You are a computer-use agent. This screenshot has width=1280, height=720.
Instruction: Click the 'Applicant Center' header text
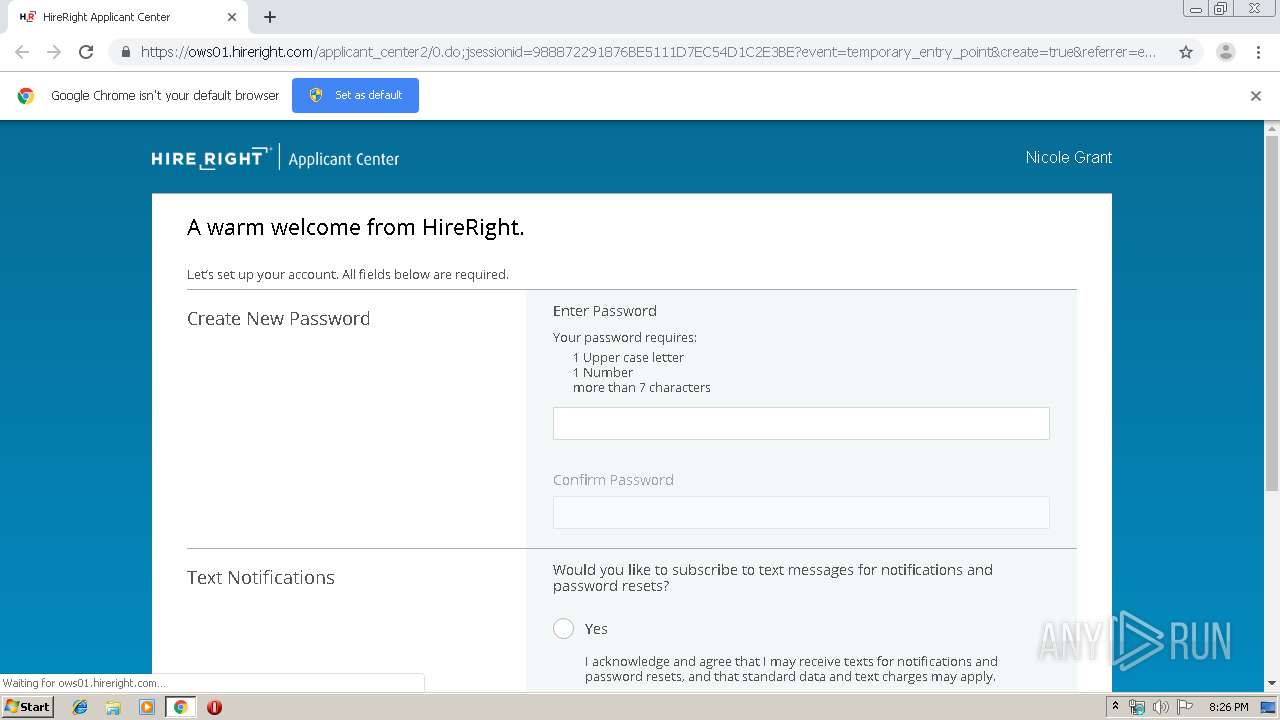(344, 159)
